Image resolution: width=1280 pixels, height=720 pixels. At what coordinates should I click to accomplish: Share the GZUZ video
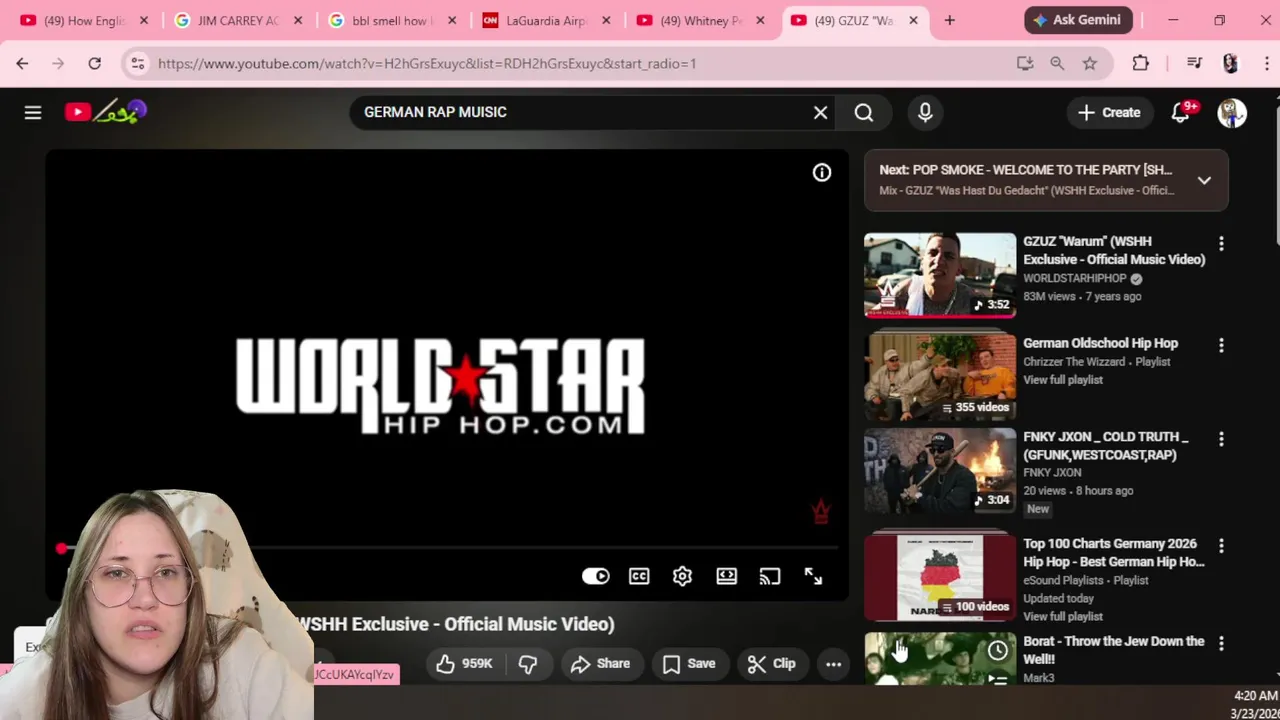tap(600, 664)
